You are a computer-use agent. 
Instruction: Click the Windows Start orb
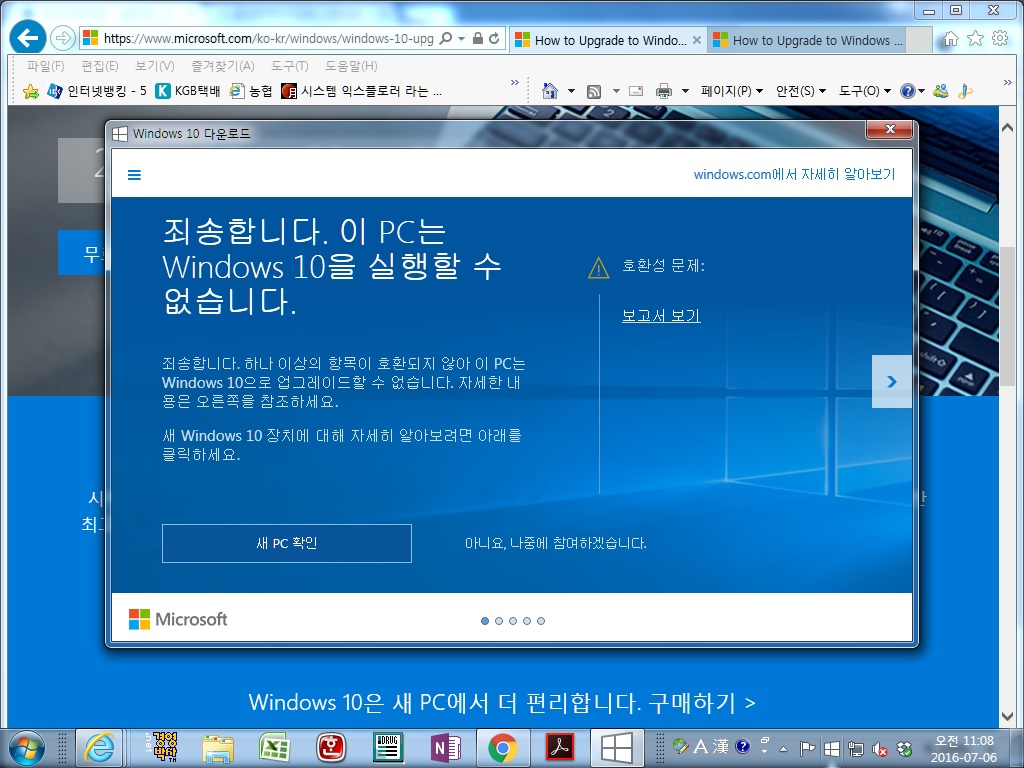tap(27, 748)
